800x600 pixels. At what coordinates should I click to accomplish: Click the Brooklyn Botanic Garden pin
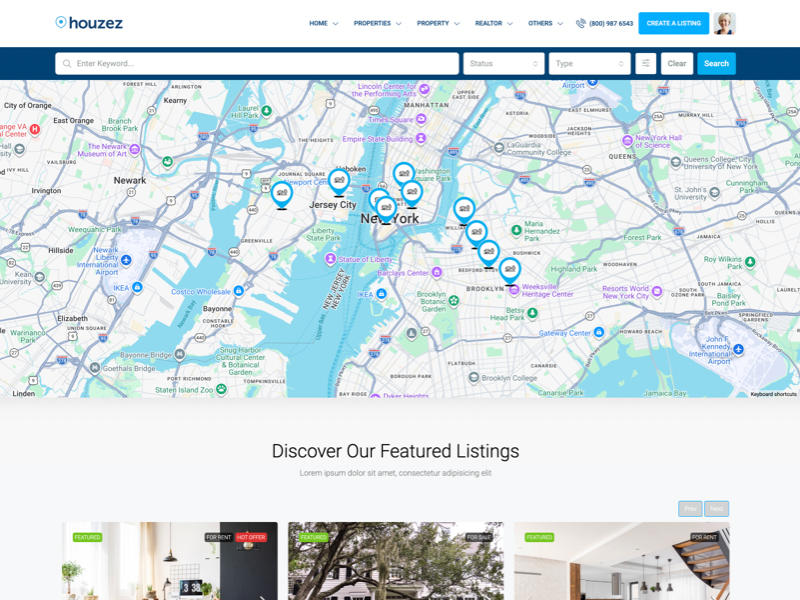click(454, 301)
